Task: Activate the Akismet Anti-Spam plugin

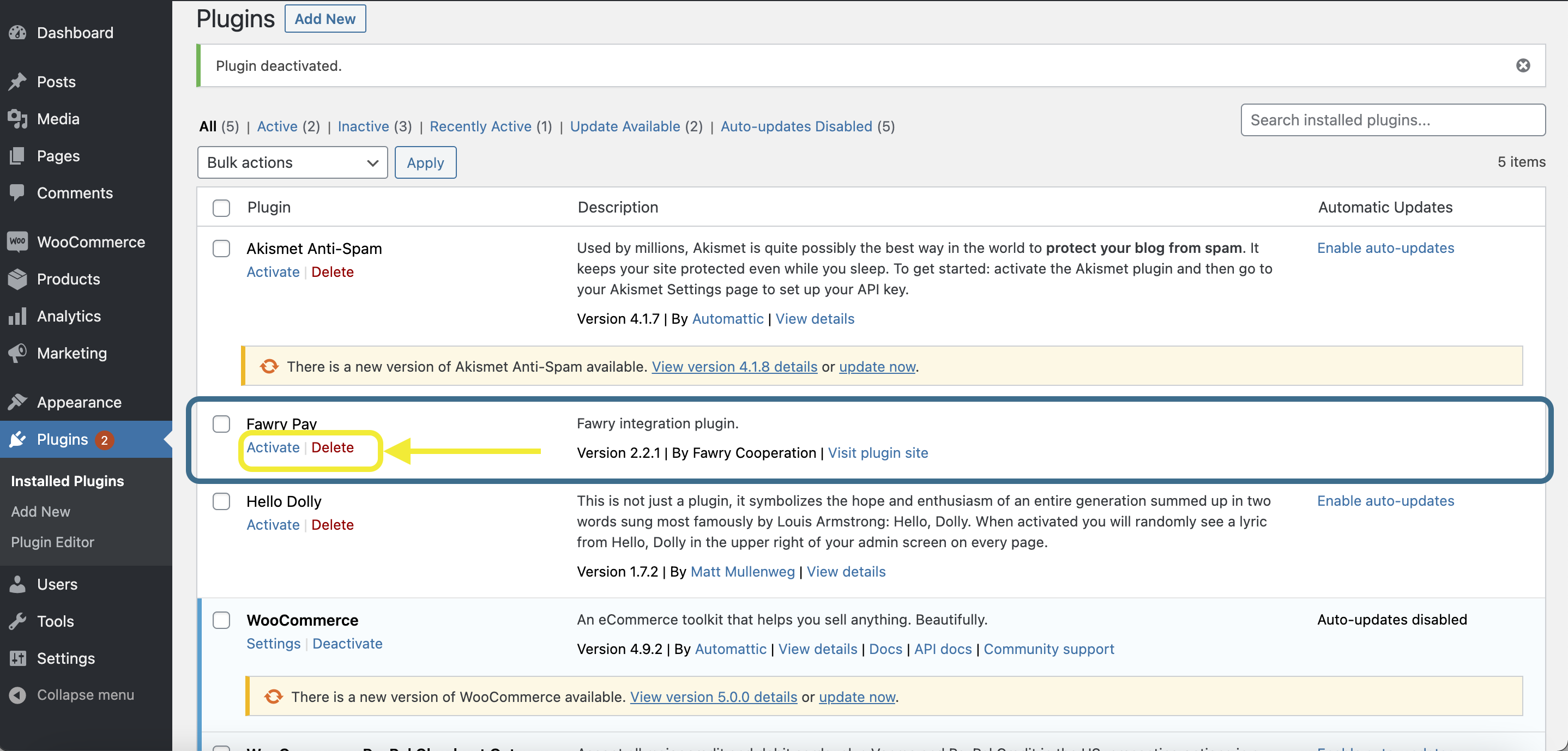Action: coord(273,271)
